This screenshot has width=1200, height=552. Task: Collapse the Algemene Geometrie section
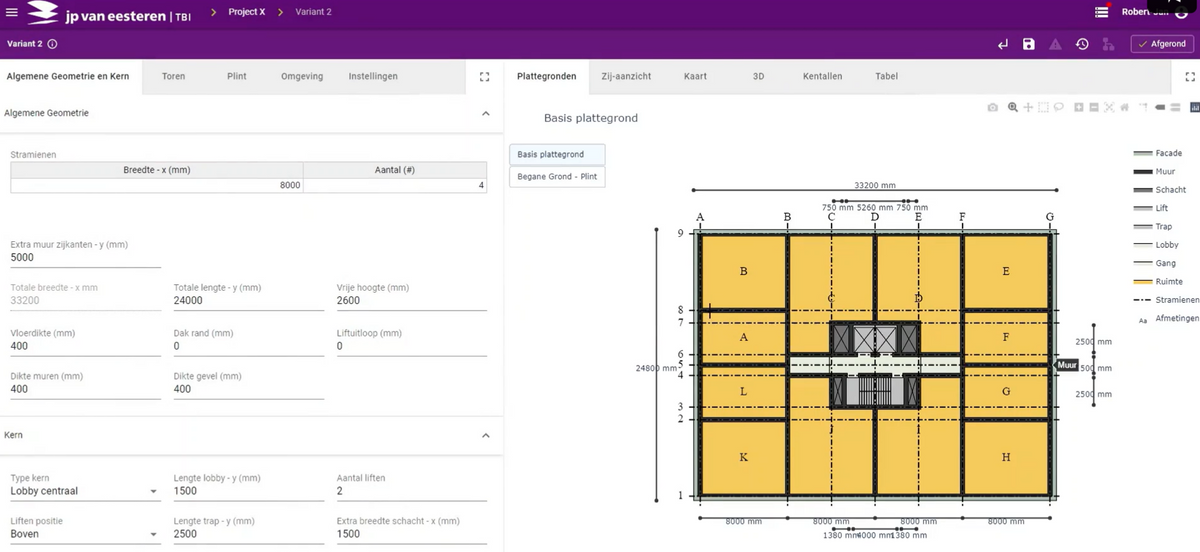pyautogui.click(x=486, y=114)
